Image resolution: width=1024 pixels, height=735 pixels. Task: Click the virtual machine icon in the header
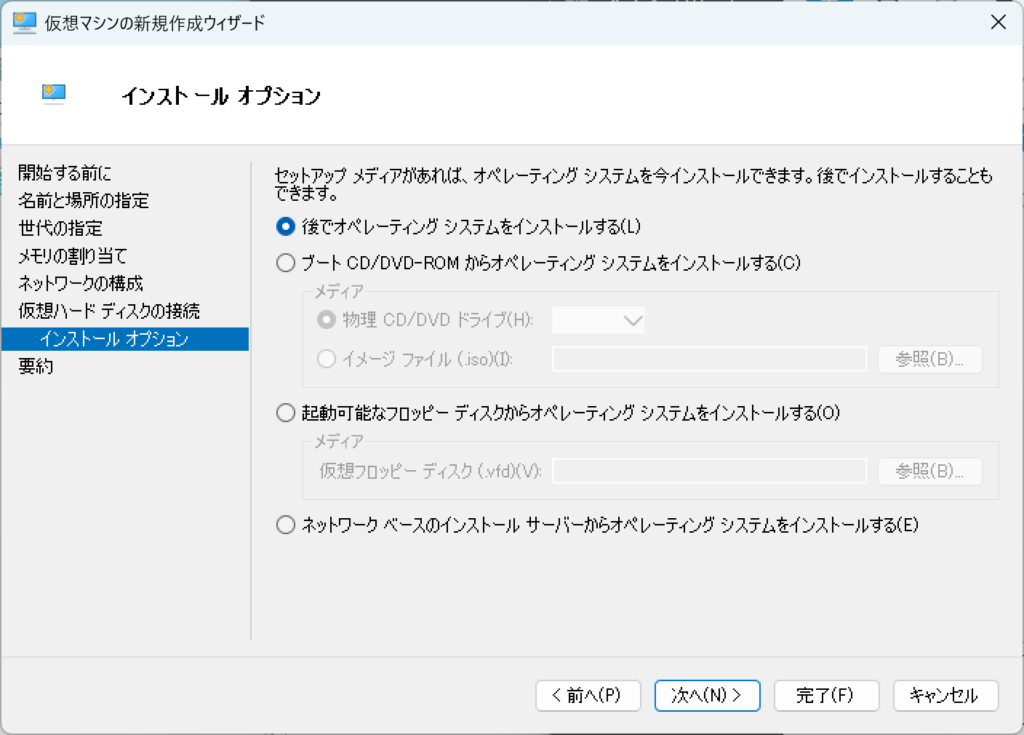pos(54,94)
